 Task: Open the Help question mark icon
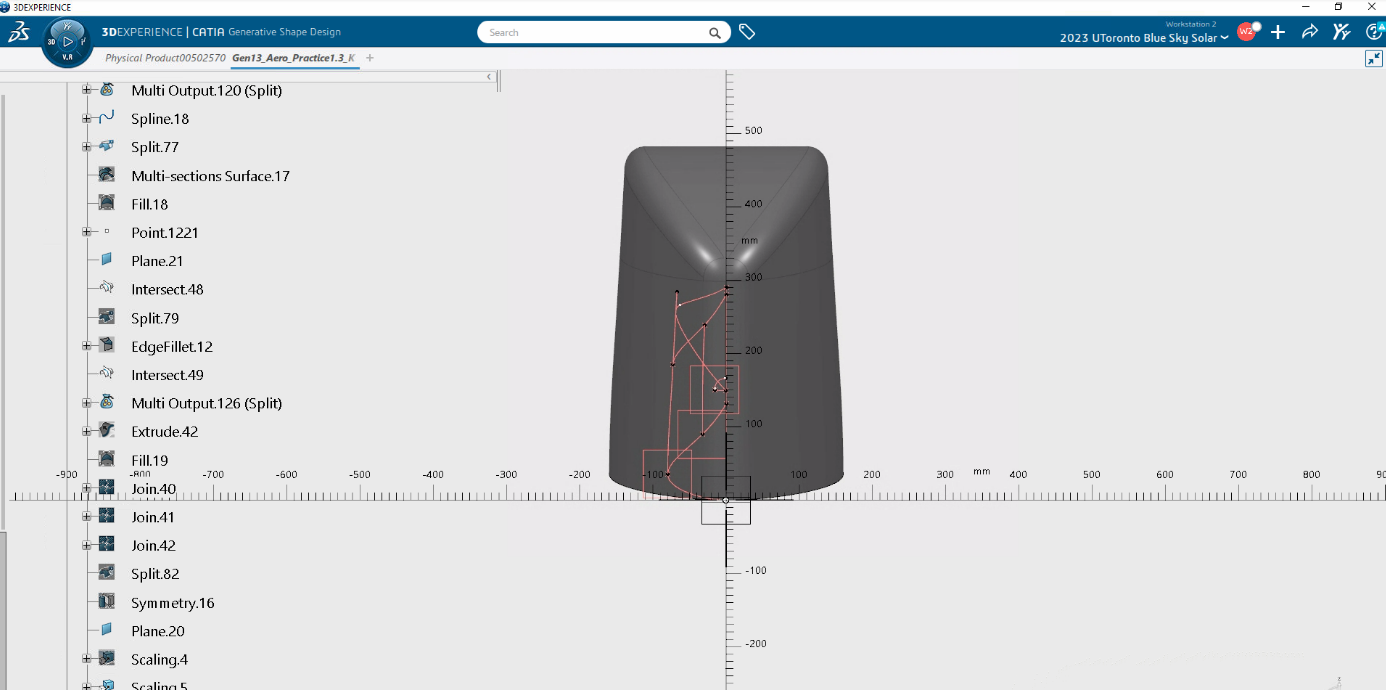pos(1374,32)
